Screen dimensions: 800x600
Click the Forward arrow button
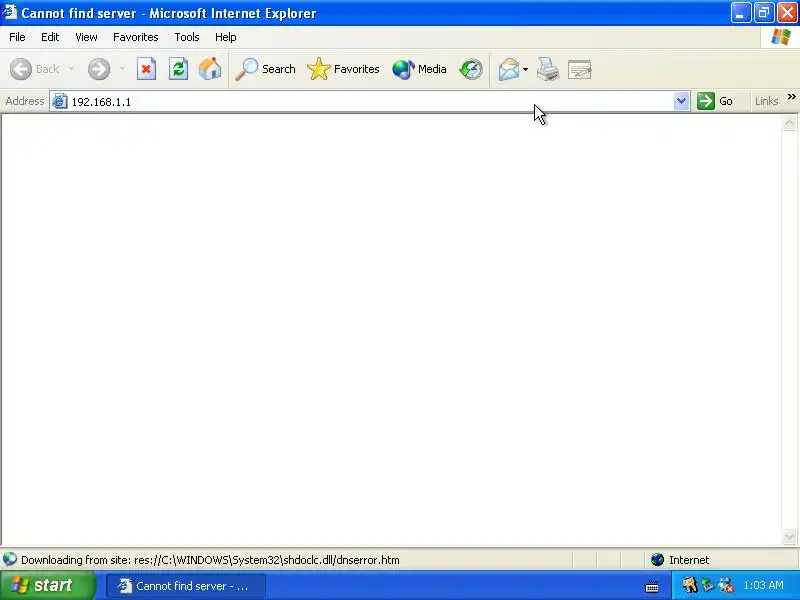[x=99, y=69]
